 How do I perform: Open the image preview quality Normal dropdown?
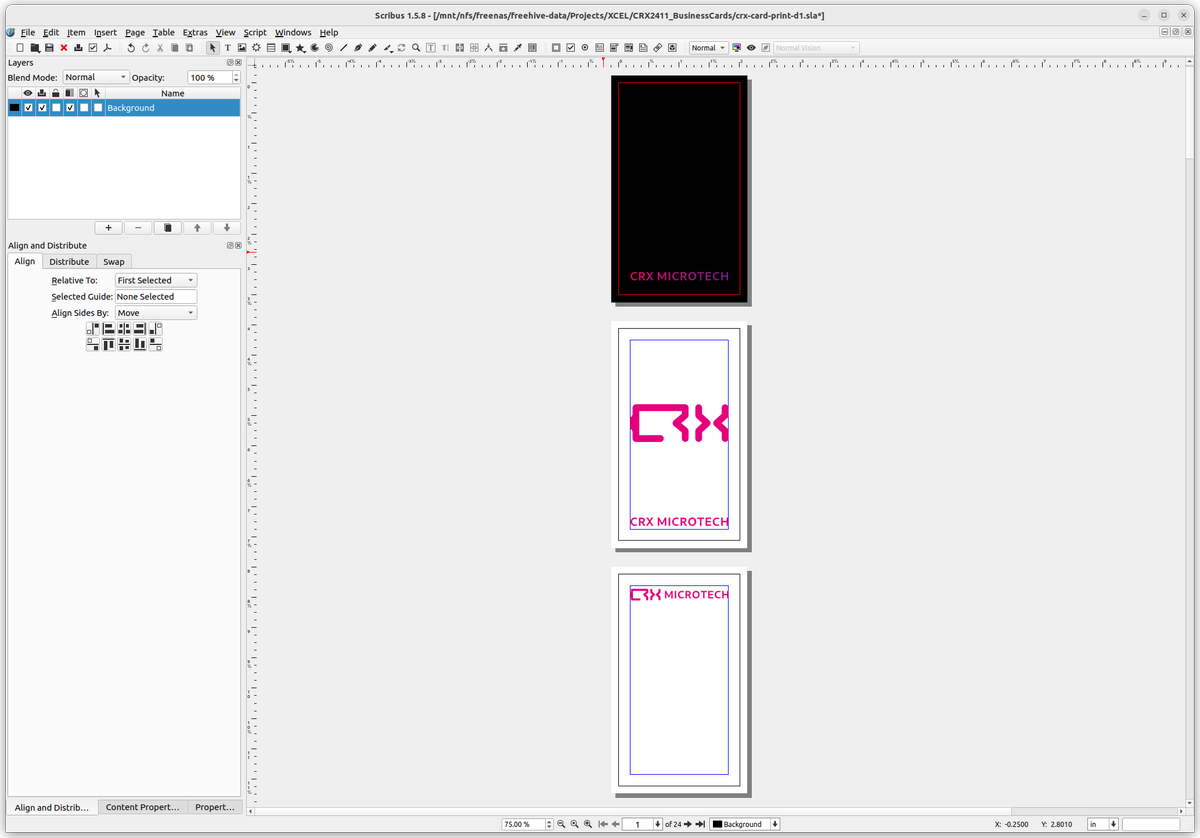click(x=709, y=48)
